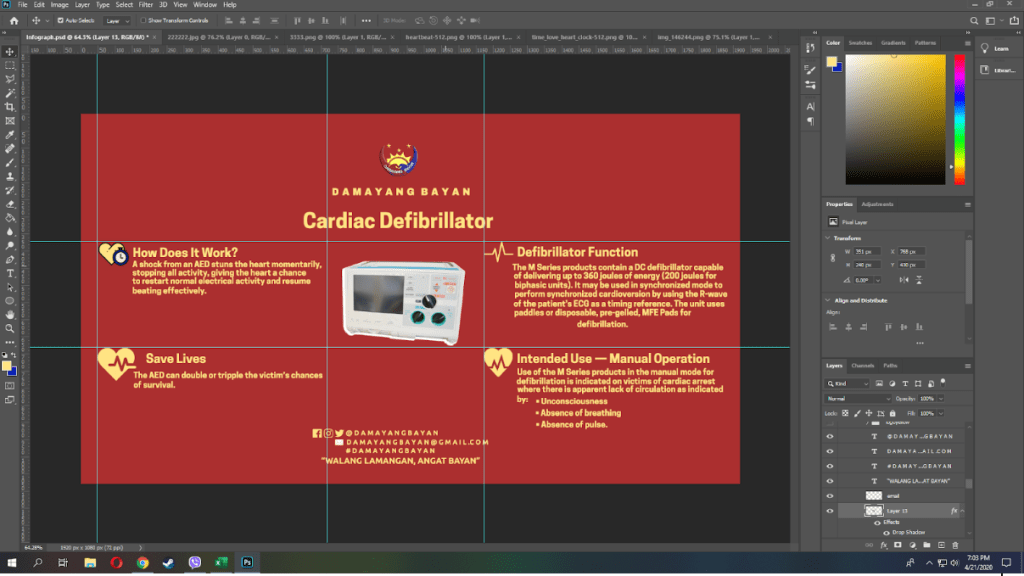This screenshot has width=1024, height=576.
Task: Open the layer Opacity dropdown arrow
Action: [x=941, y=398]
